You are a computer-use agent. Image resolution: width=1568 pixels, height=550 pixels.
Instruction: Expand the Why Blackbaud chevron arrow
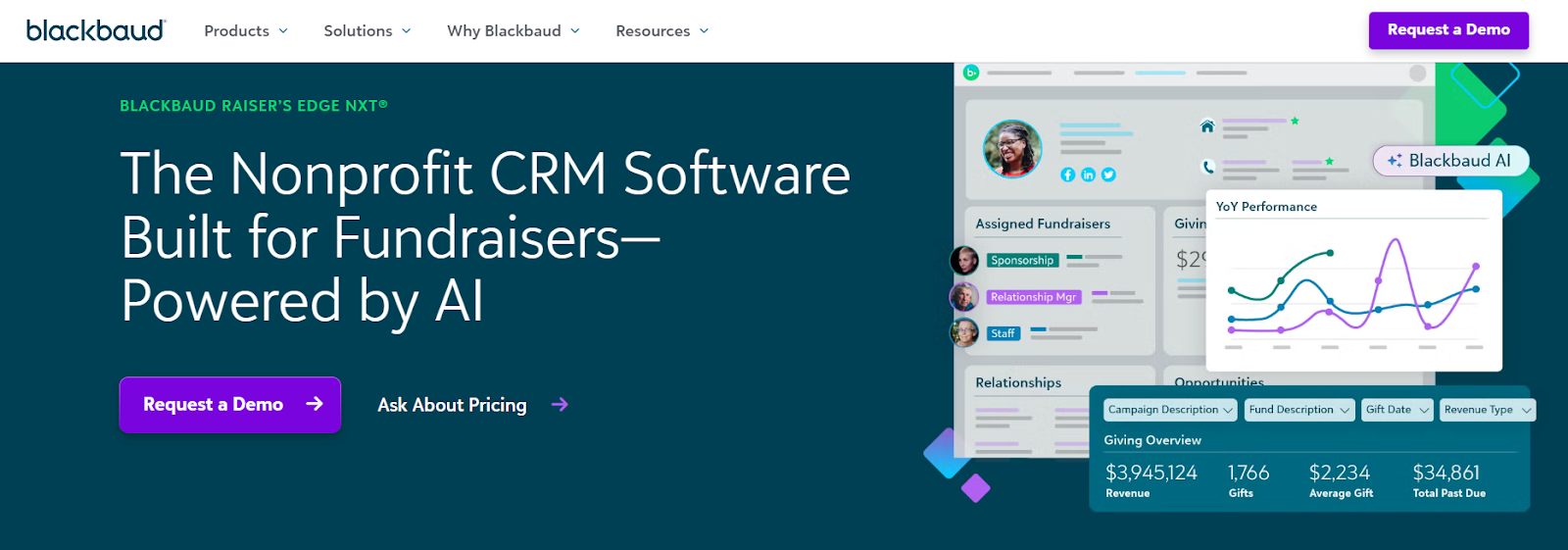click(574, 31)
